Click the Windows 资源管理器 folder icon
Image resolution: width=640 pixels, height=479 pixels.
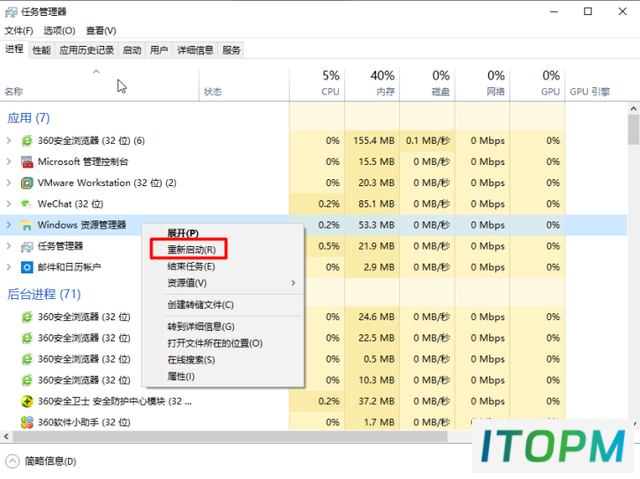pyautogui.click(x=27, y=225)
